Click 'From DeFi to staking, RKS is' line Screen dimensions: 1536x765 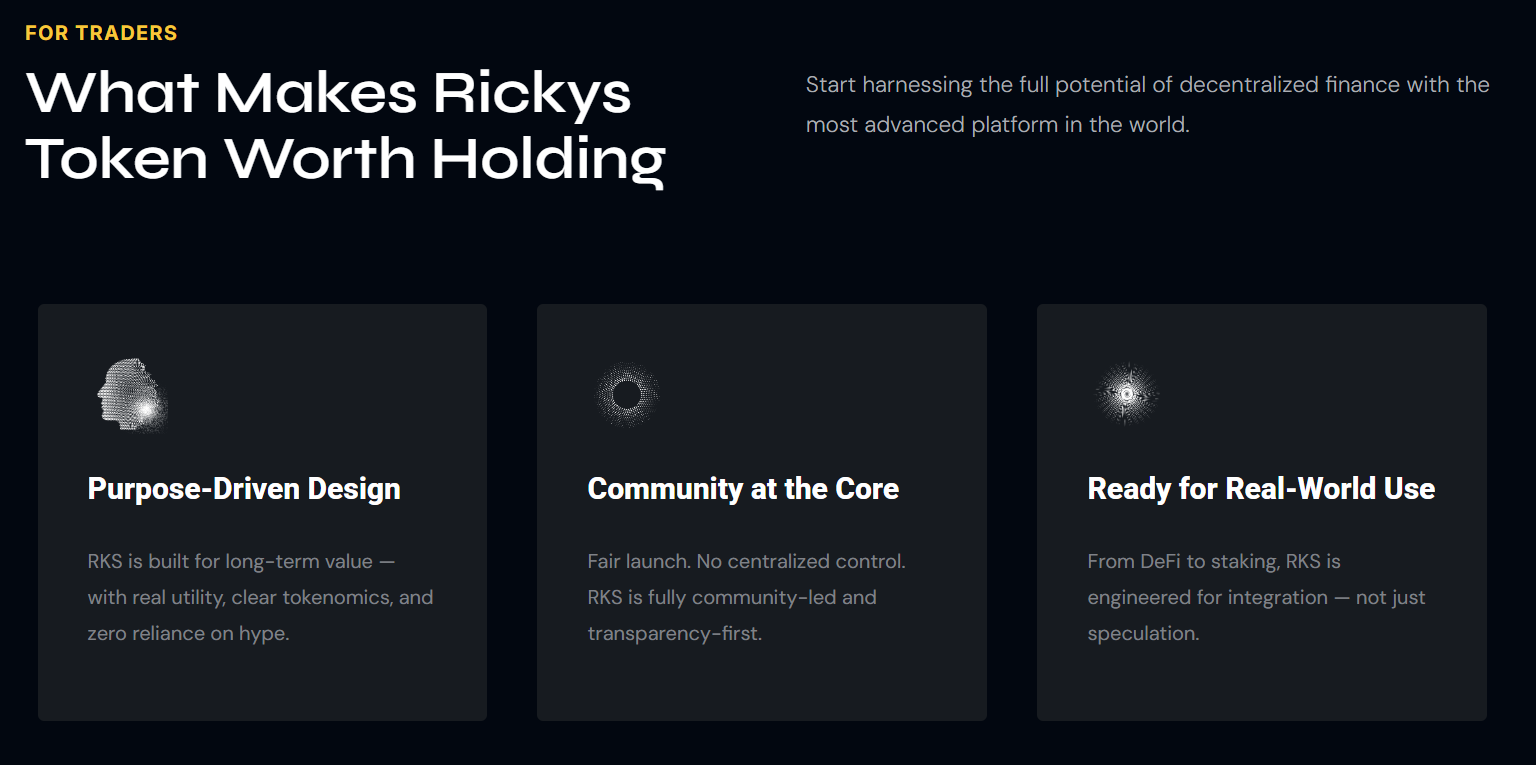1213,562
